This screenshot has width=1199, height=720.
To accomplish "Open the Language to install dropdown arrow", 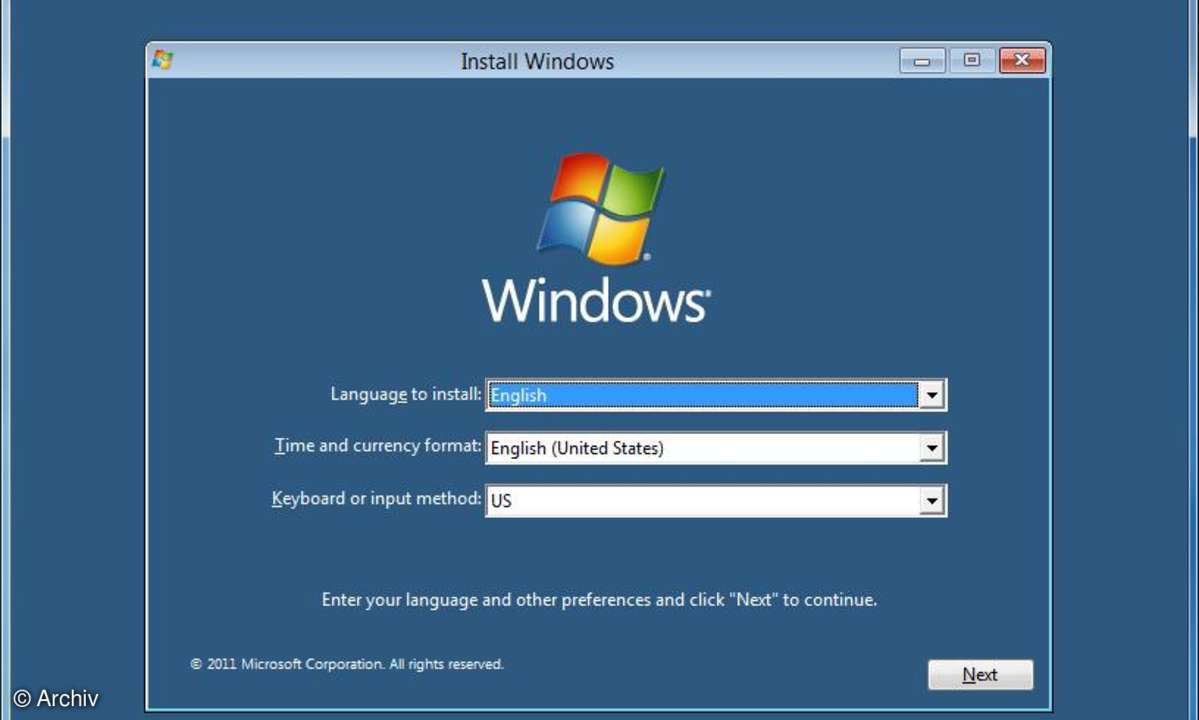I will [931, 395].
